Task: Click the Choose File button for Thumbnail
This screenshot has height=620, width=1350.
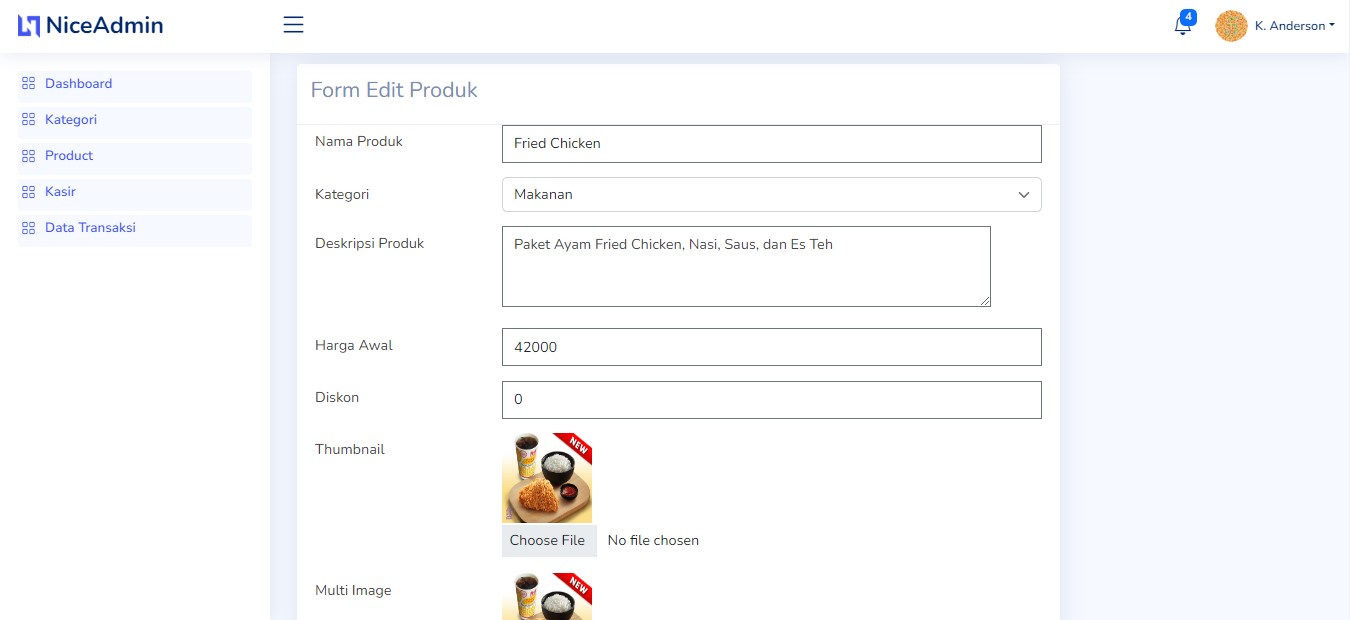Action: [x=548, y=540]
